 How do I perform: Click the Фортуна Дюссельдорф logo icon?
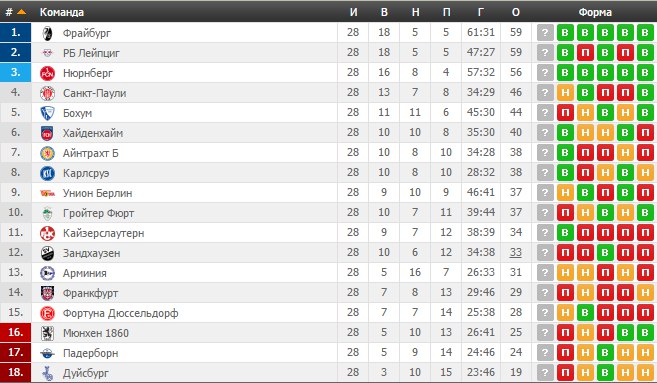(x=47, y=313)
